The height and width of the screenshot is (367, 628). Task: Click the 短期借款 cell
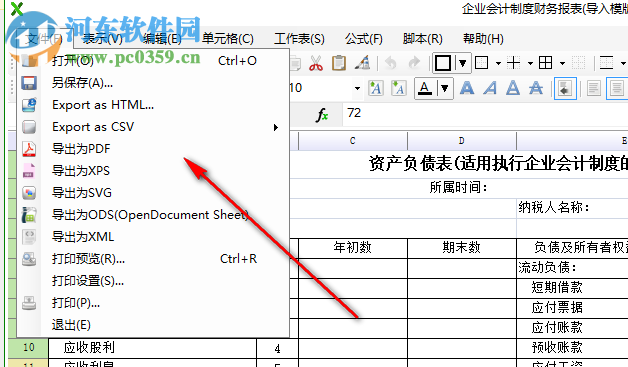[x=573, y=288]
